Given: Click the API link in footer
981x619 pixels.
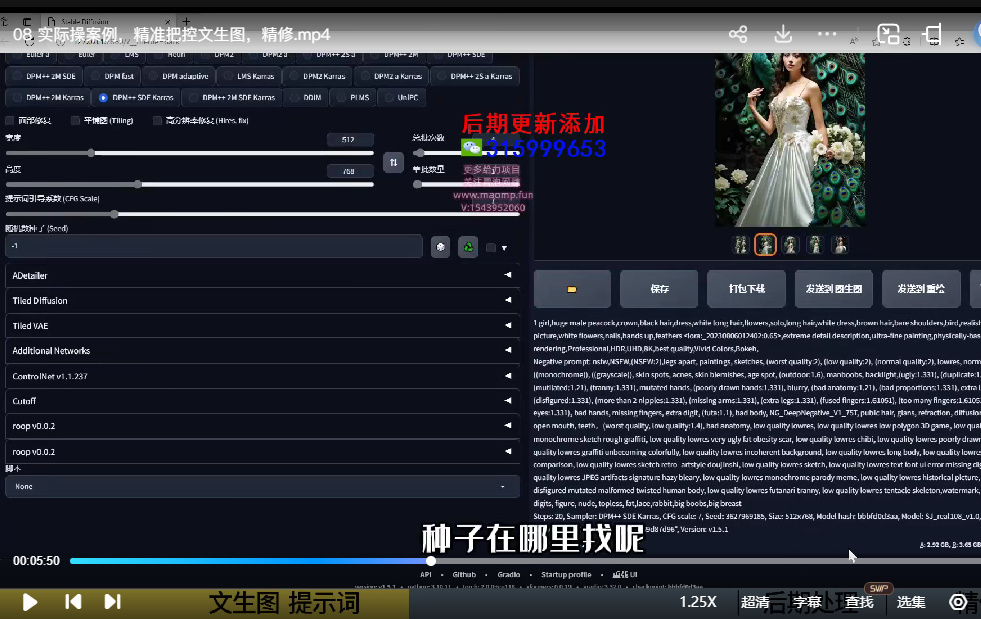Looking at the screenshot, I should pyautogui.click(x=425, y=575).
